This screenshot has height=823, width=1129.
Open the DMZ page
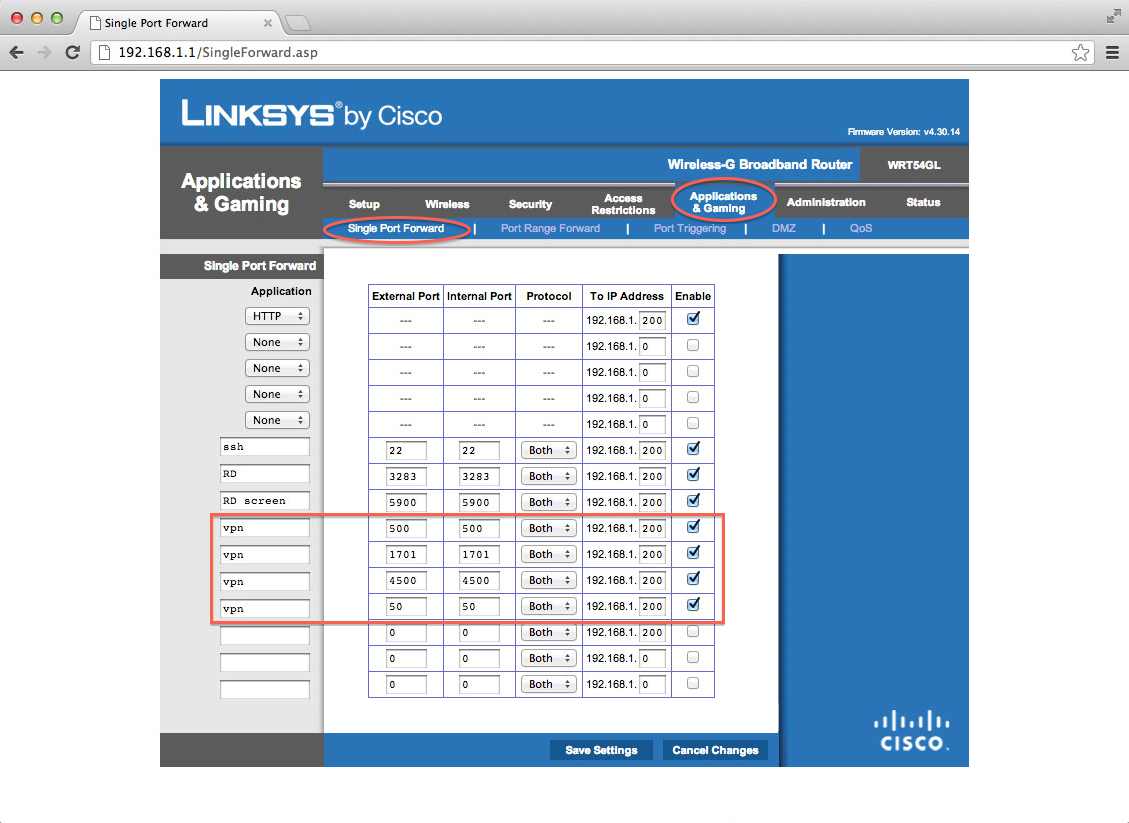(x=783, y=228)
